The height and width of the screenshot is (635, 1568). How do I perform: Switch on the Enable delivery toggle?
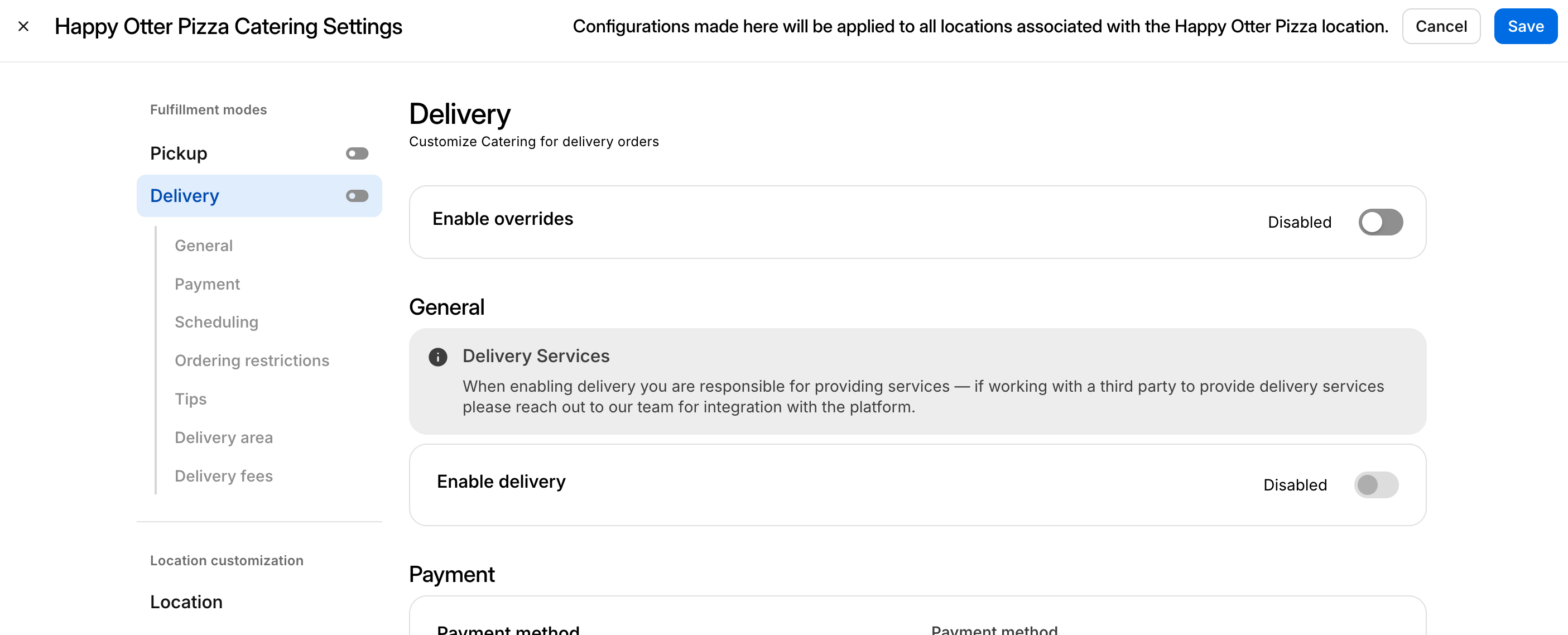click(x=1375, y=485)
